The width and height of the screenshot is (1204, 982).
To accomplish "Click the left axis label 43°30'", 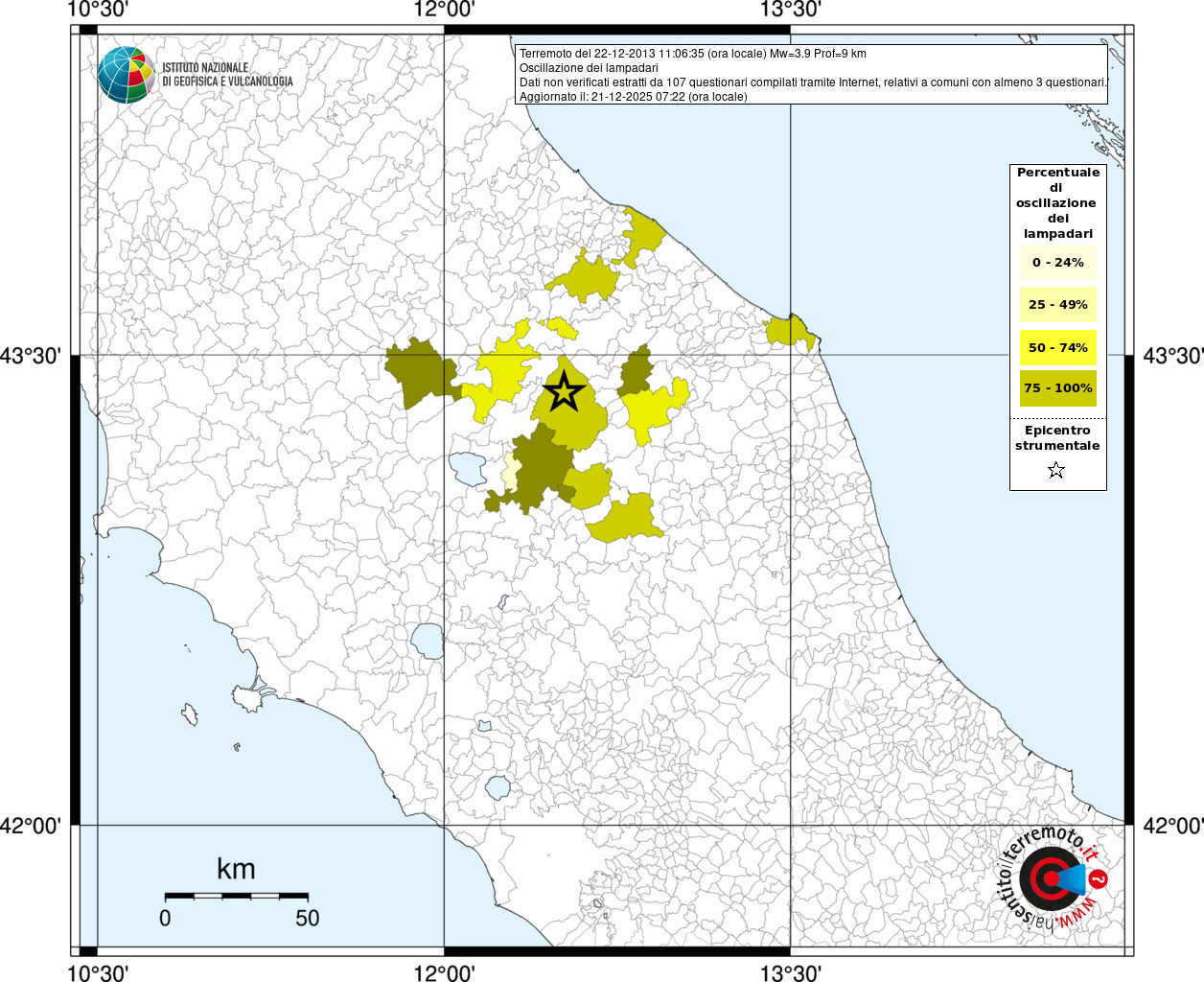I will pyautogui.click(x=31, y=356).
